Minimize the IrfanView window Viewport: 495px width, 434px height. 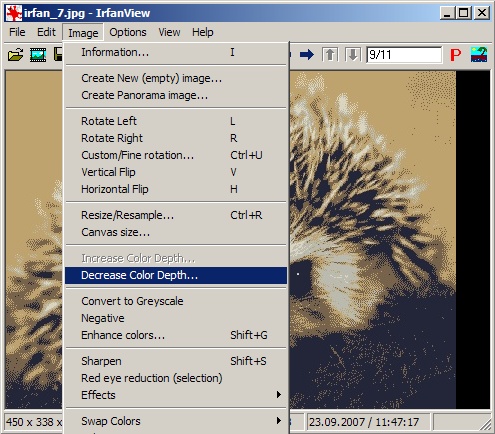(447, 13)
